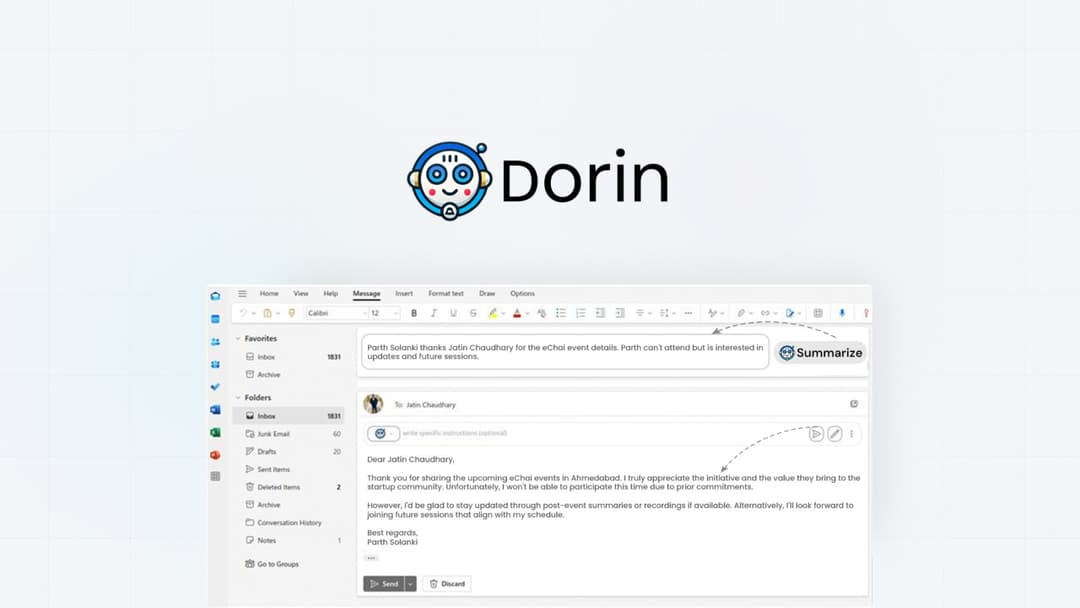The image size is (1080, 608).
Task: Click the Summarize button
Action: click(x=820, y=352)
